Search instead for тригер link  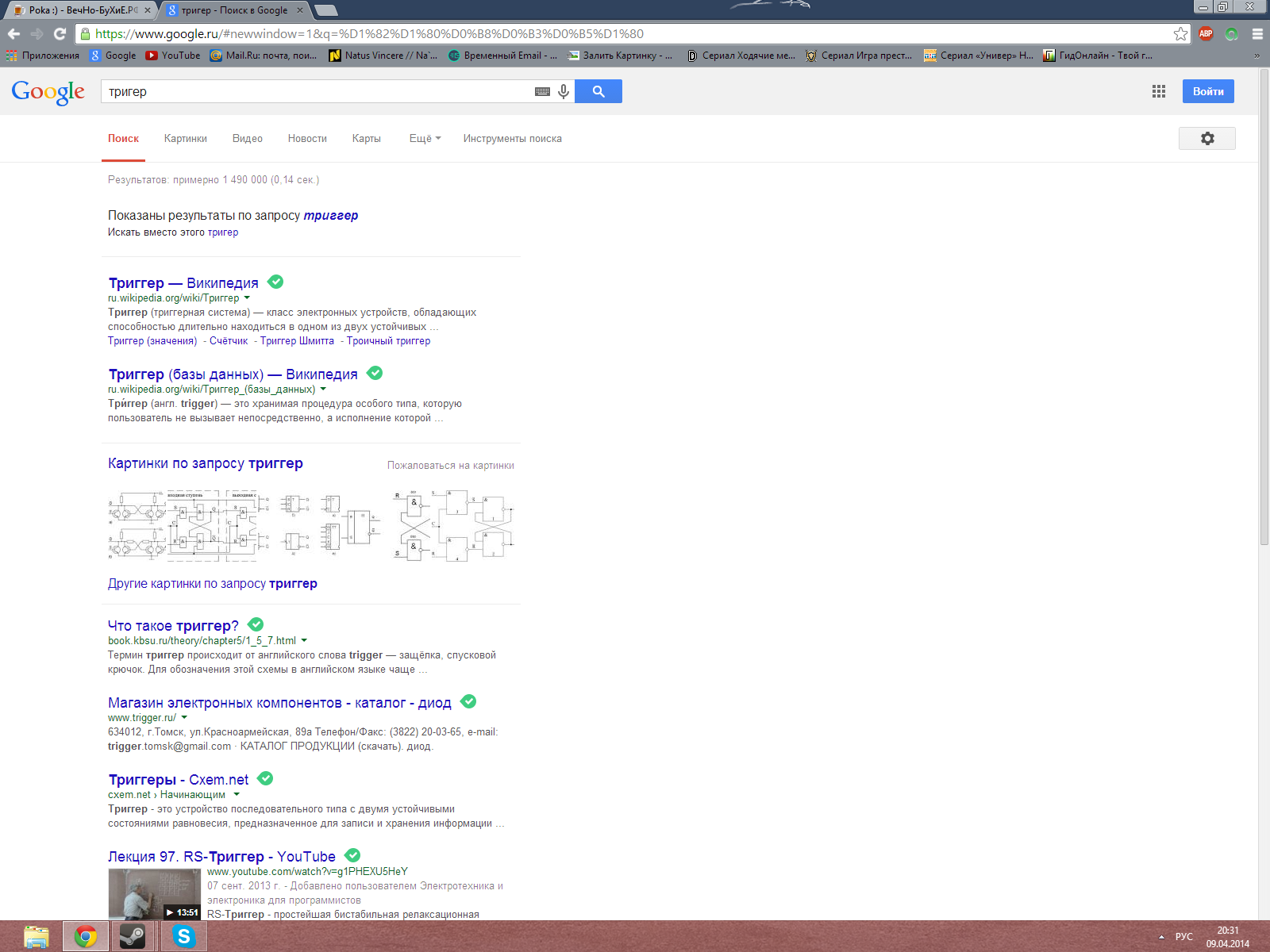(x=223, y=232)
